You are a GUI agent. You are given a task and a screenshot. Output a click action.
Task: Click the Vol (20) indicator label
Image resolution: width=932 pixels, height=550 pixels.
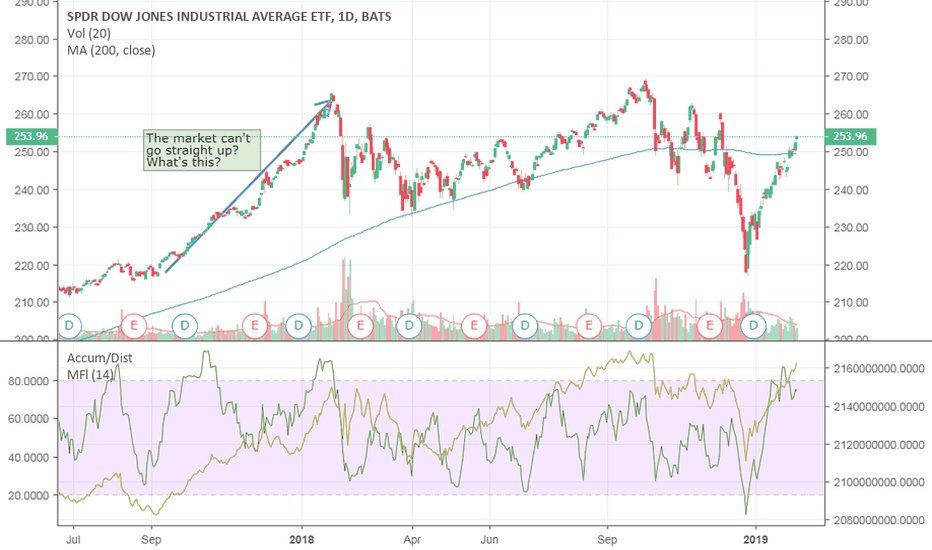(89, 34)
